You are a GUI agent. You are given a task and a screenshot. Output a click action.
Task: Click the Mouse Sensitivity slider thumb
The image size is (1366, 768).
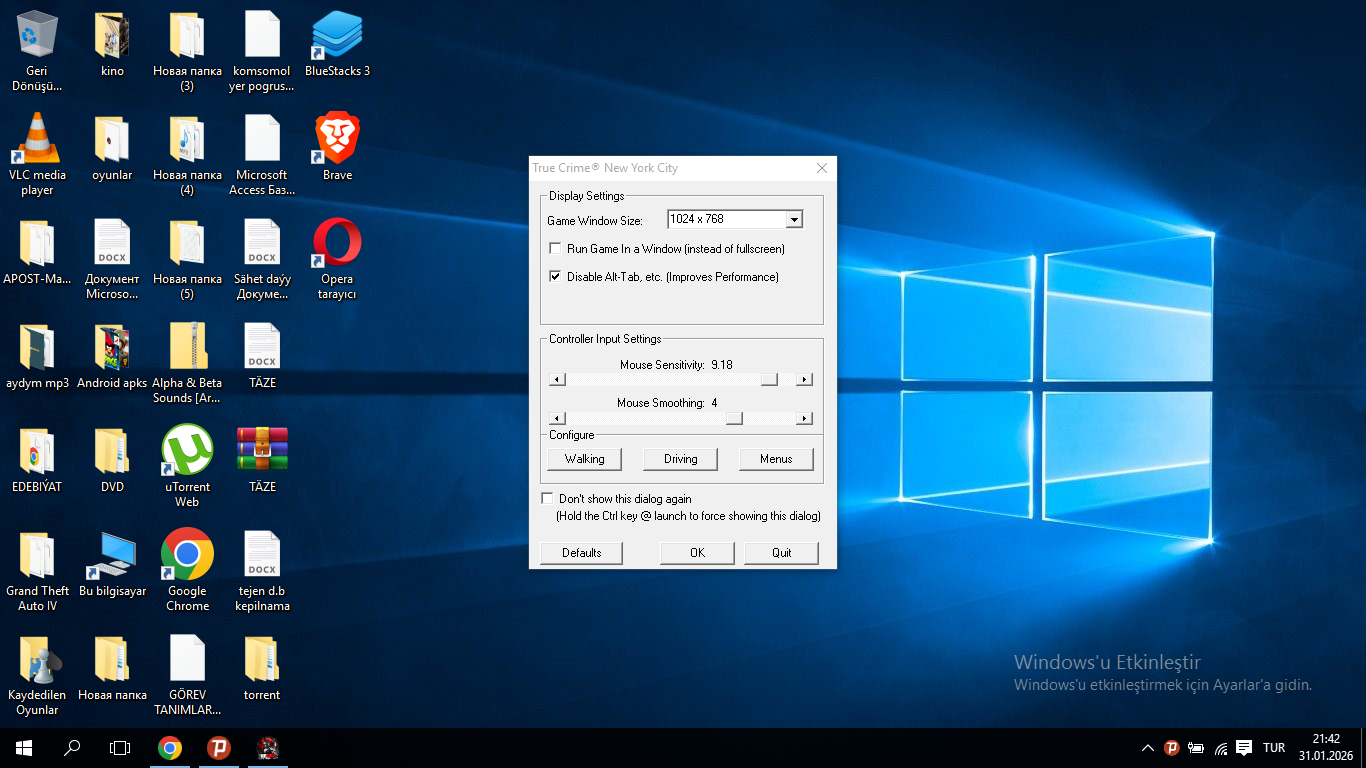click(769, 380)
